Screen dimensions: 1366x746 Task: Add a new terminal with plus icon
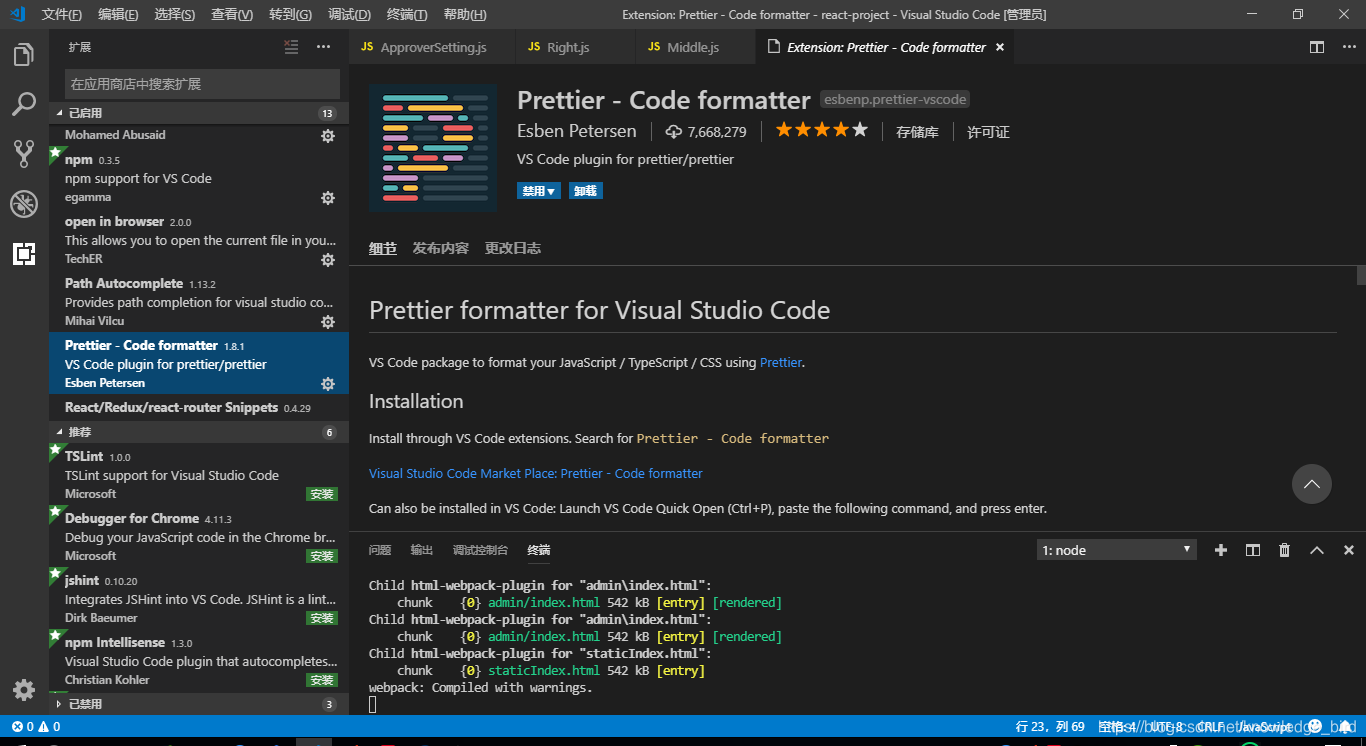pyautogui.click(x=1220, y=550)
